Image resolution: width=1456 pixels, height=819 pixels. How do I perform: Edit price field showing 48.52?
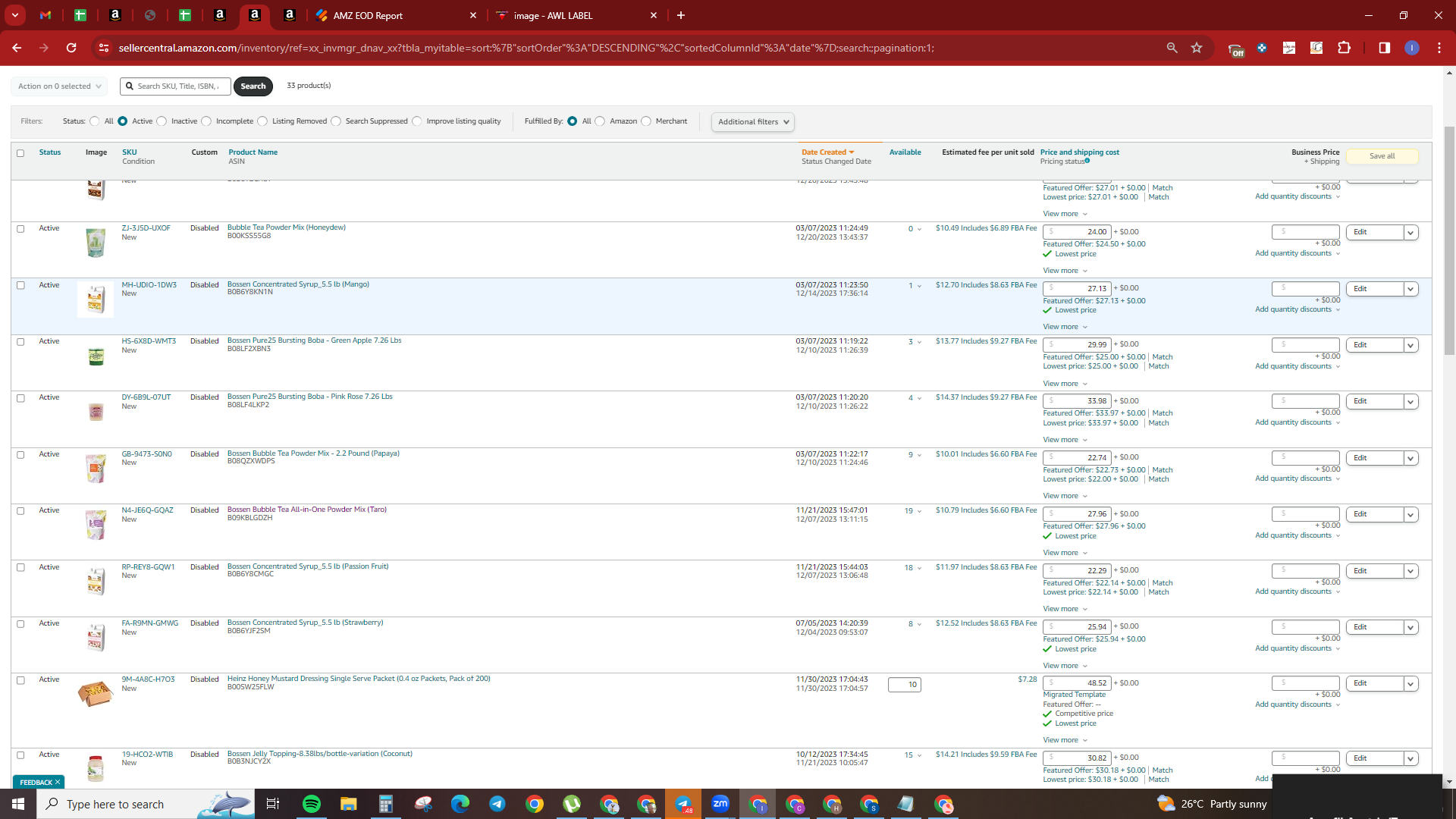(x=1077, y=683)
